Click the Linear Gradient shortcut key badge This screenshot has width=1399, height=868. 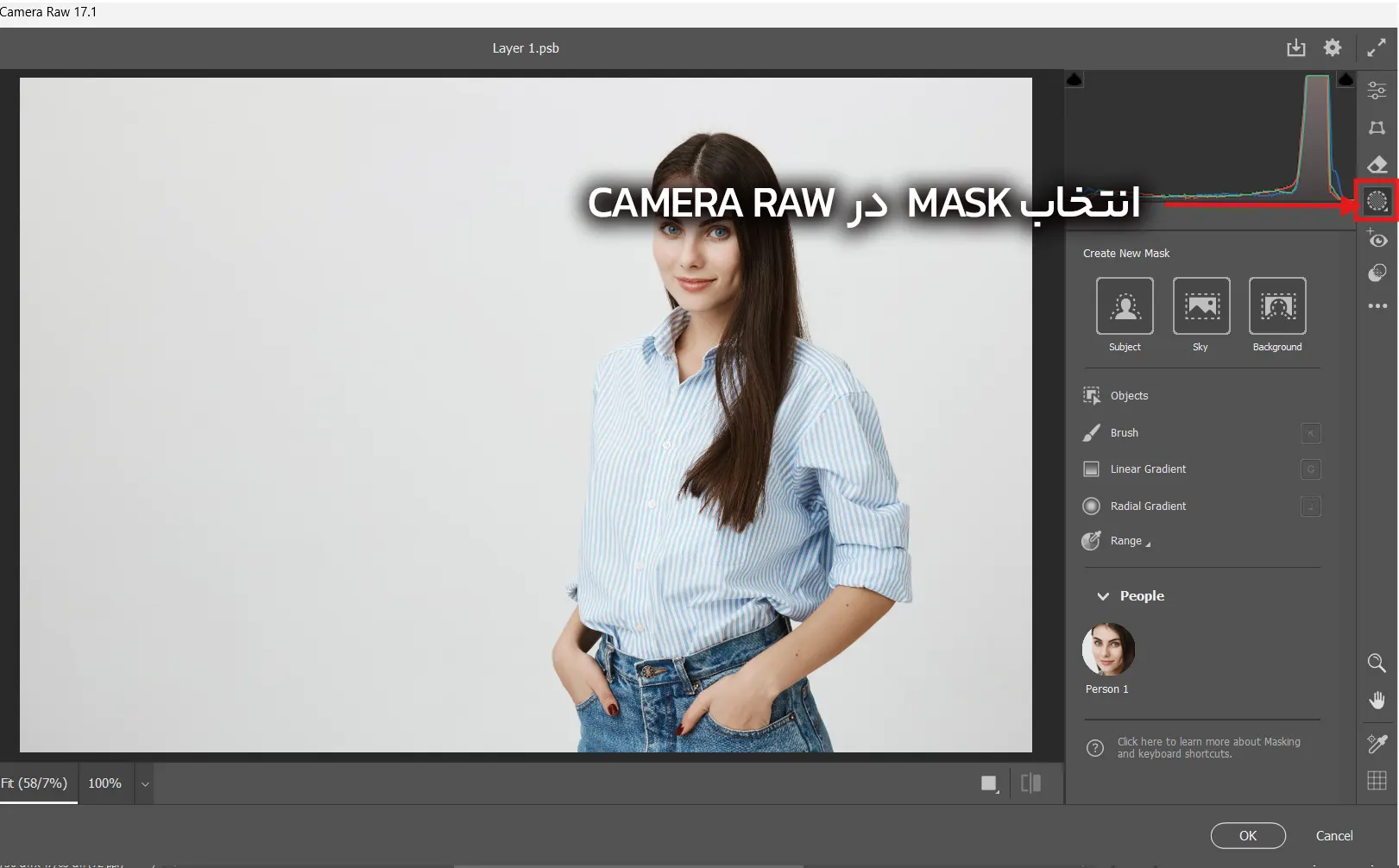click(x=1310, y=469)
